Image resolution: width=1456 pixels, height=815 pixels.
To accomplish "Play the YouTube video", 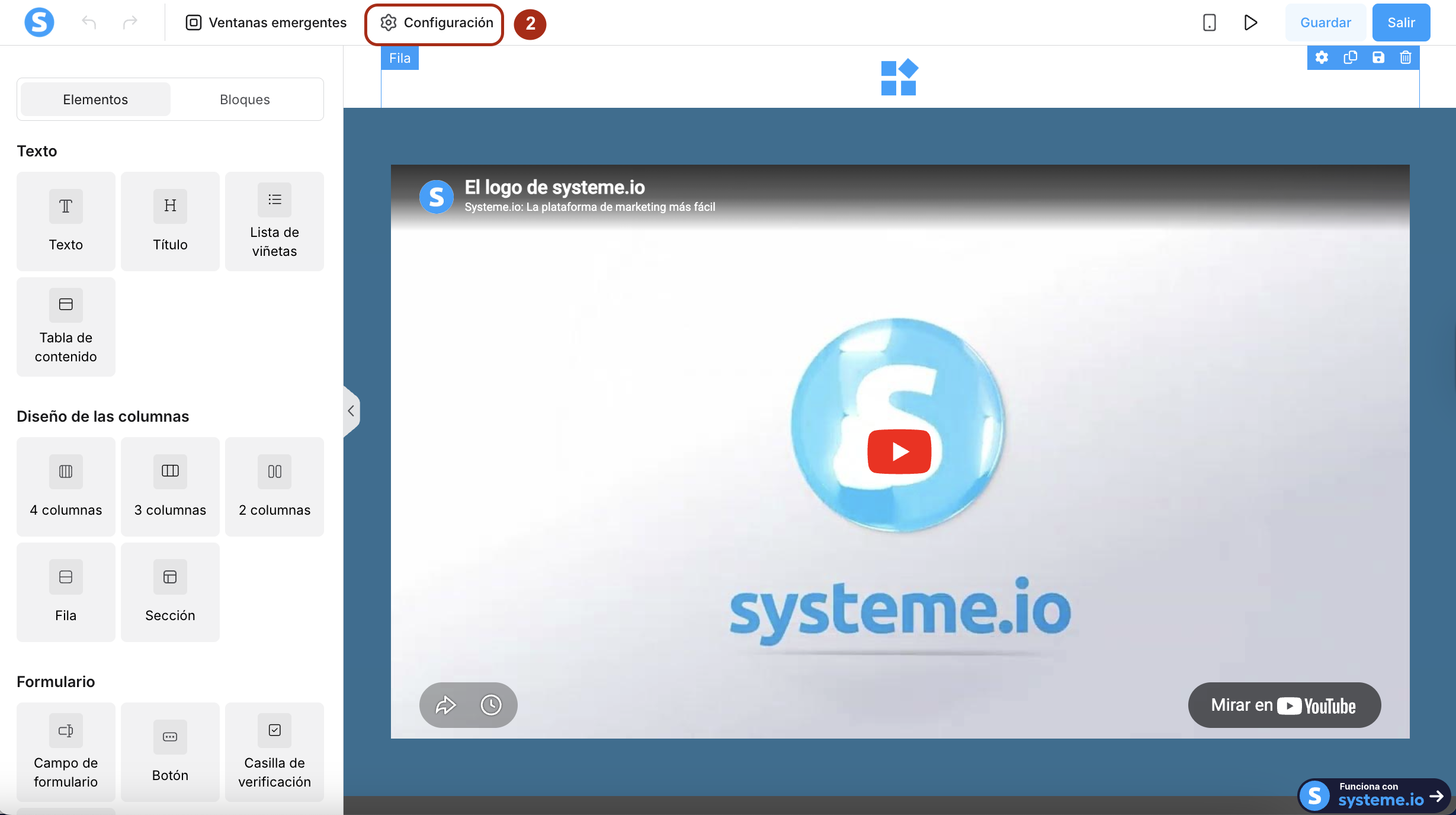I will tap(899, 451).
